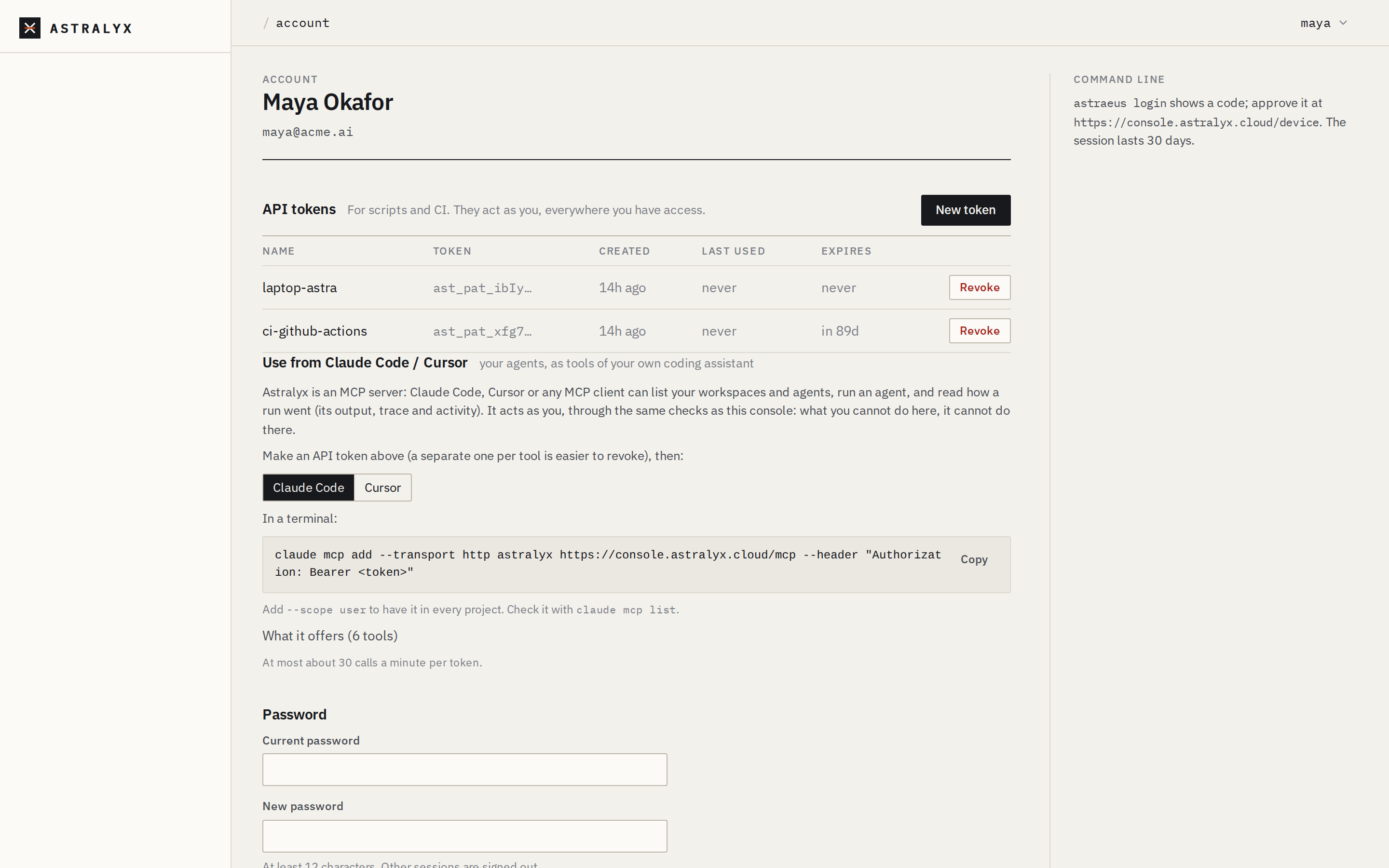1389x868 pixels.
Task: Click the EXPIRES column header
Action: click(x=846, y=251)
